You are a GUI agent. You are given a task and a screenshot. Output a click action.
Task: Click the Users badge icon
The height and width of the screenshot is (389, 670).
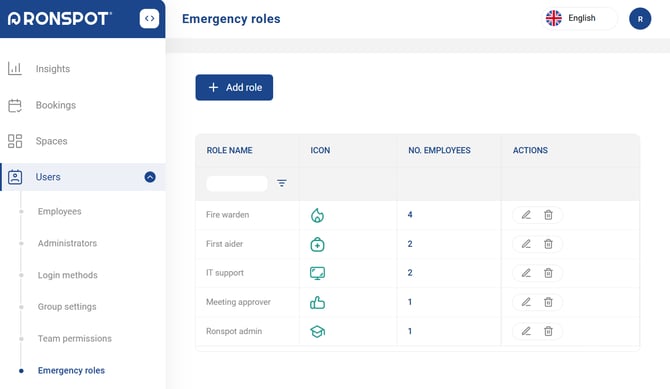click(15, 177)
